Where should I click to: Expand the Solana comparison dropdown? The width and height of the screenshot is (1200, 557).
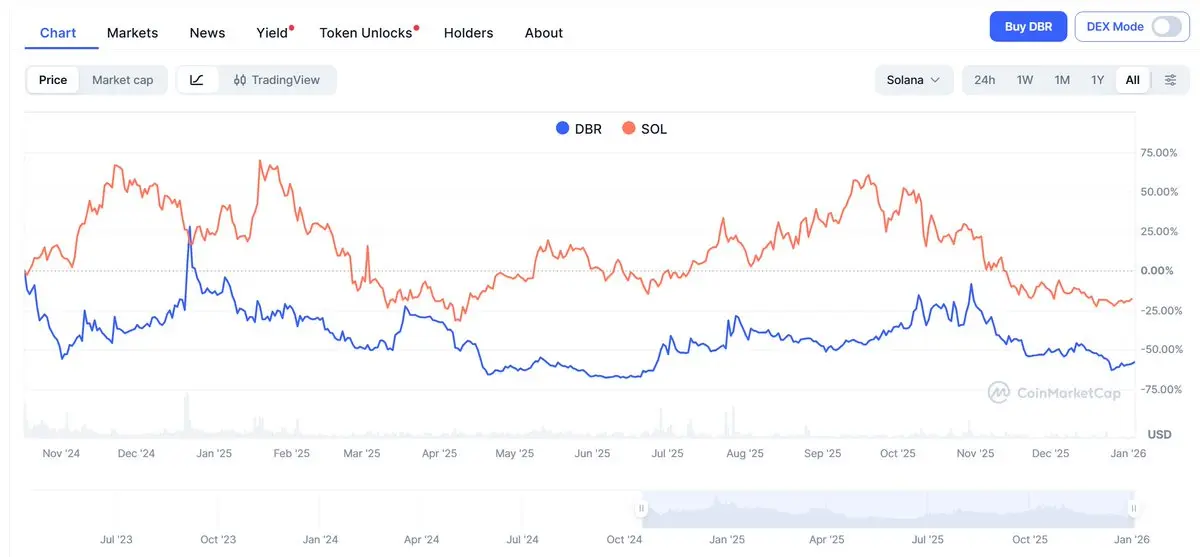[x=913, y=80]
